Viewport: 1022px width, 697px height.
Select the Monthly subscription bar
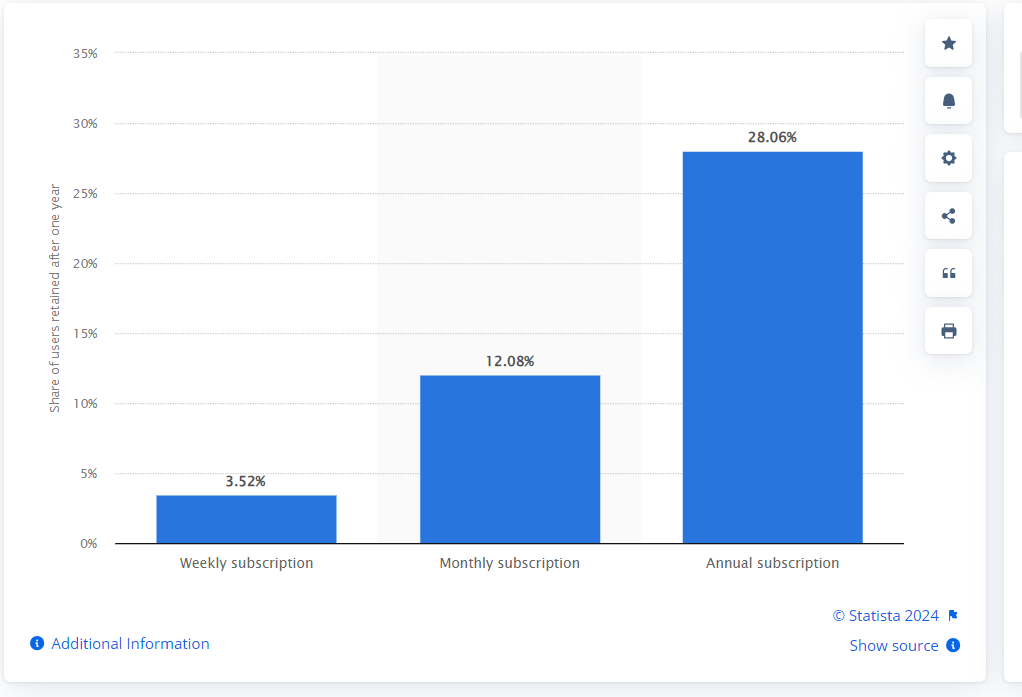[510, 459]
